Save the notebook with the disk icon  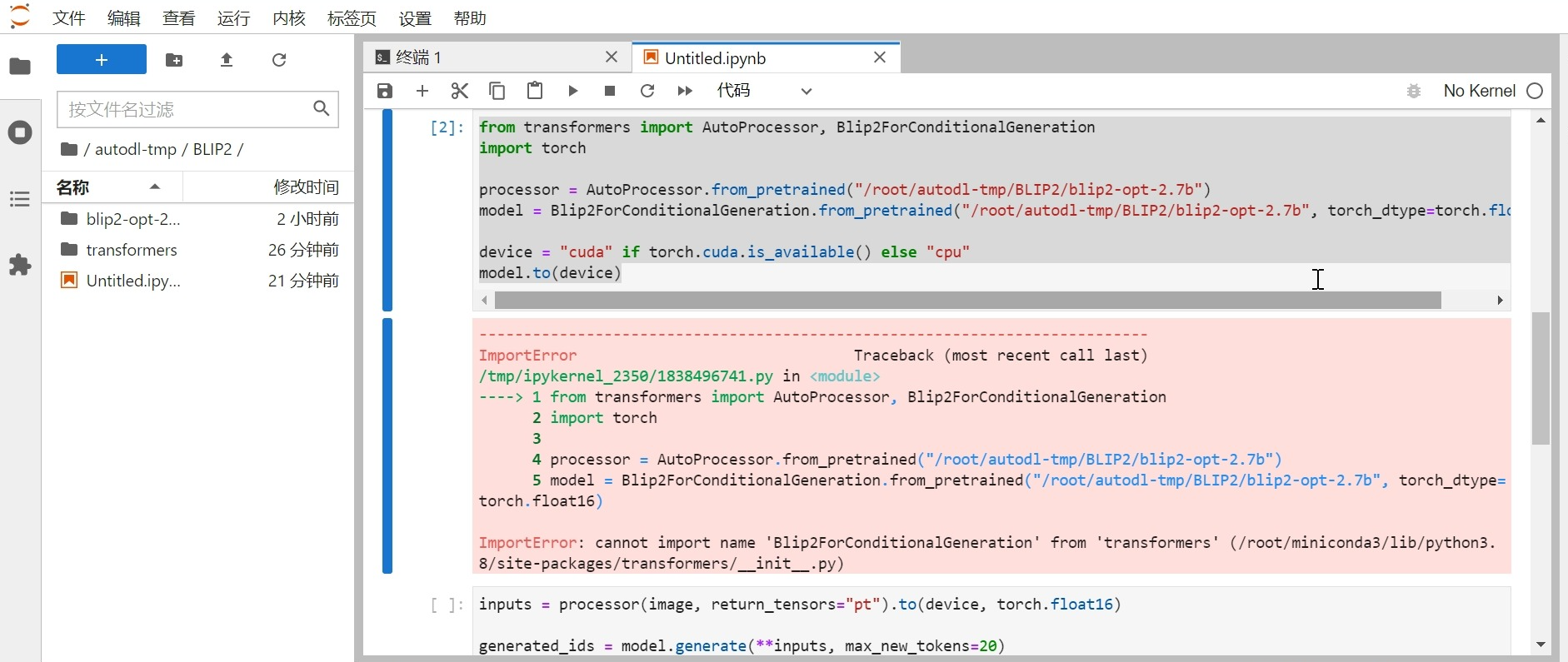[385, 91]
